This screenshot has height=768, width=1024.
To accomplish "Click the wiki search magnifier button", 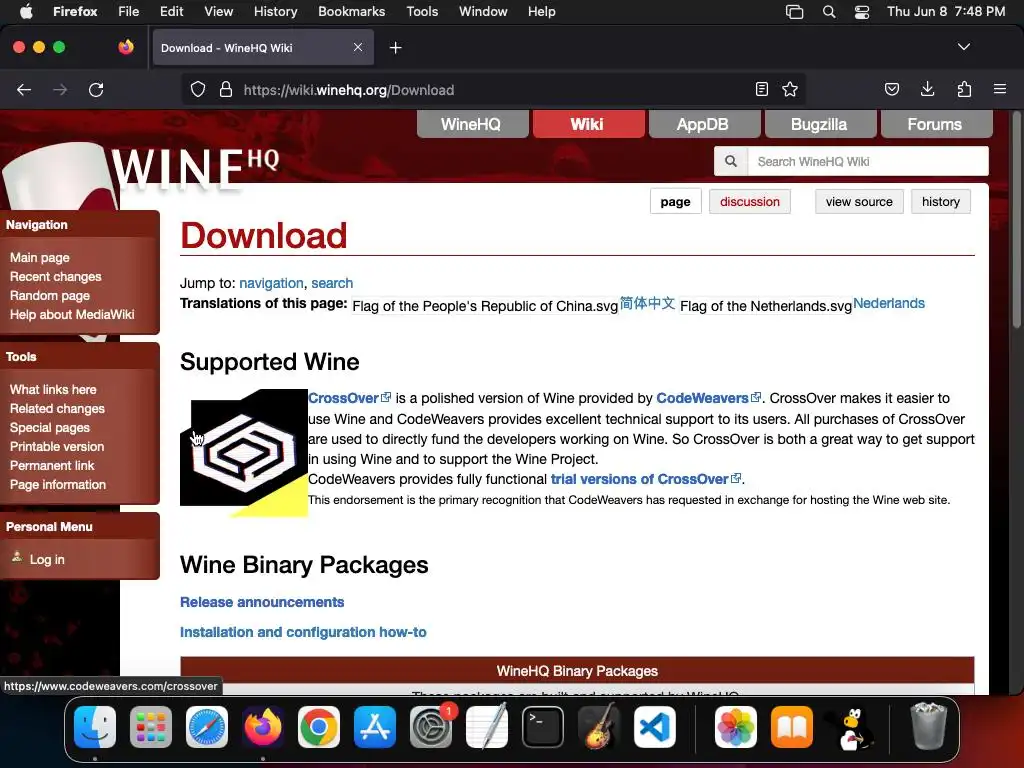I will point(731,161).
